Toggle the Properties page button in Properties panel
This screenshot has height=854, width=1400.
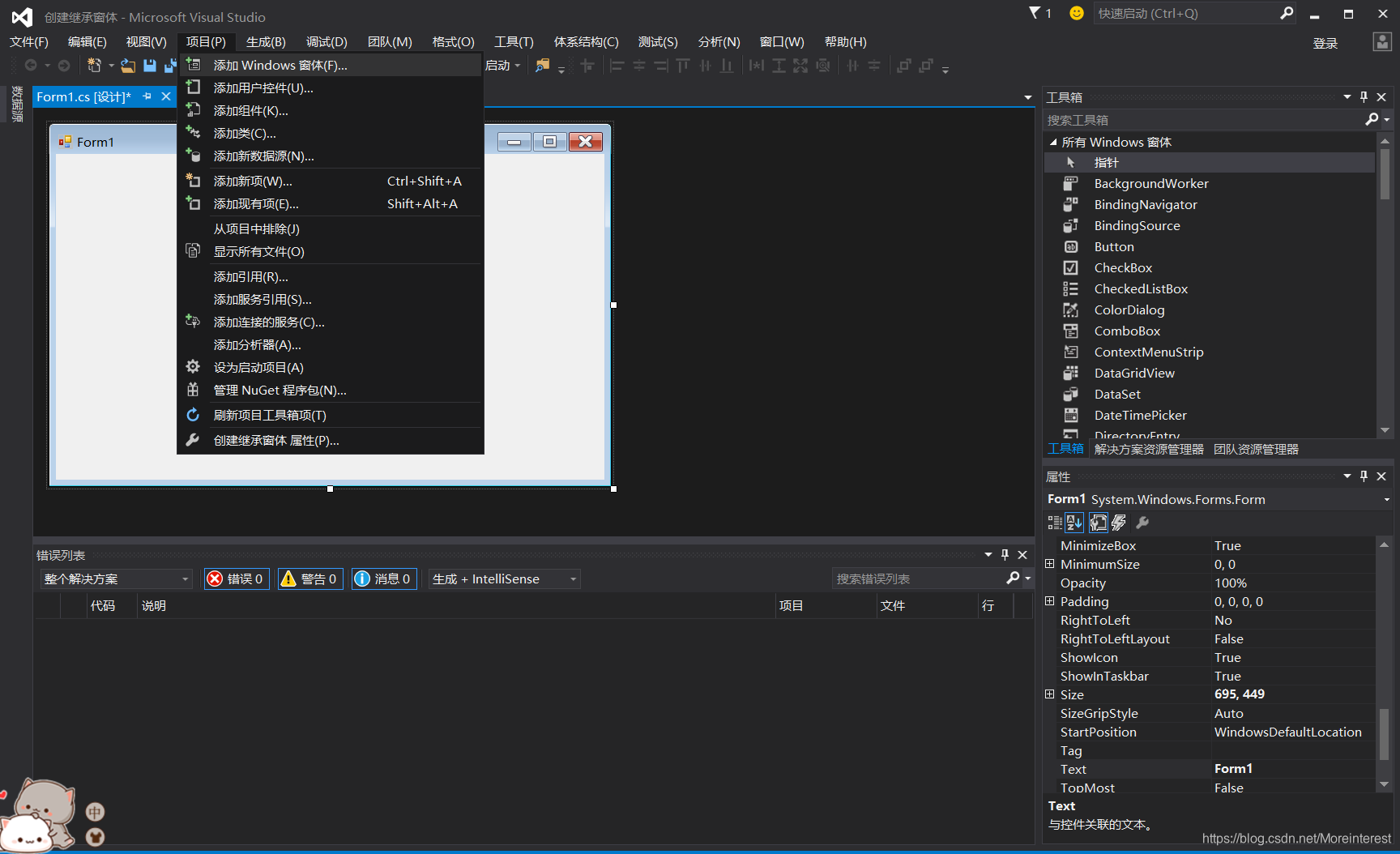[1098, 523]
